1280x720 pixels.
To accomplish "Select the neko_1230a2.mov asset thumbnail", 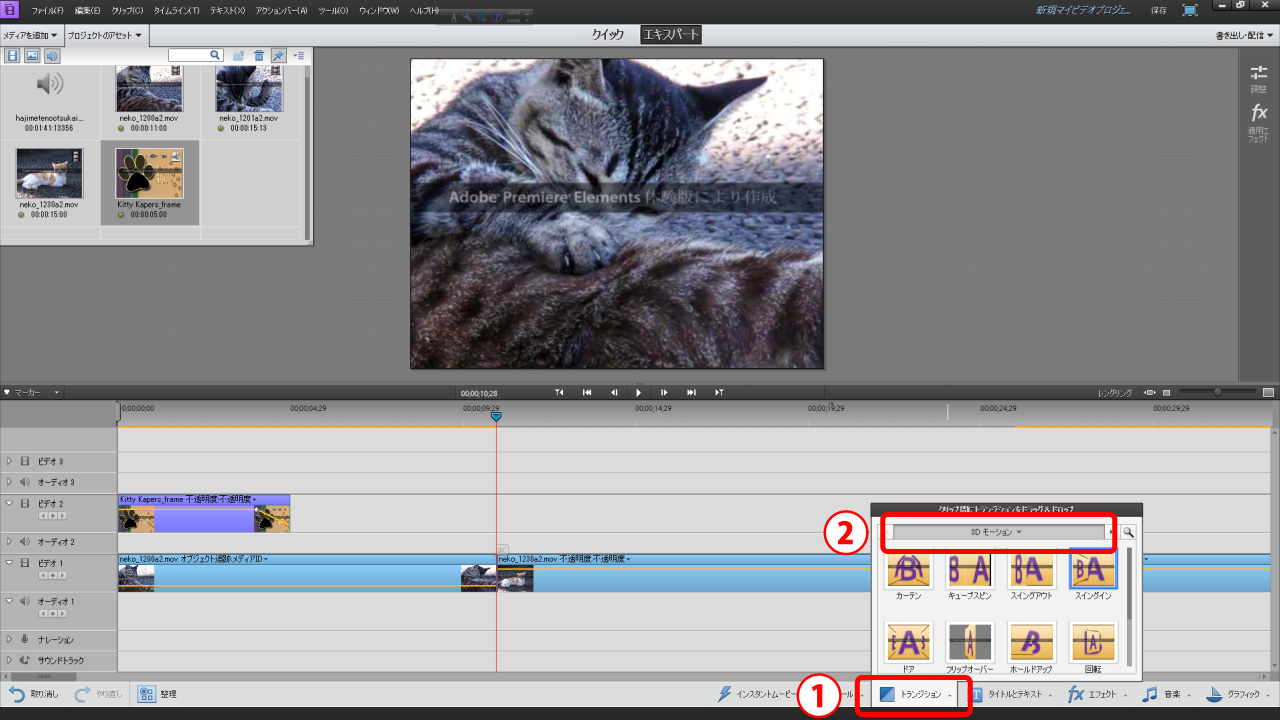I will click(49, 174).
